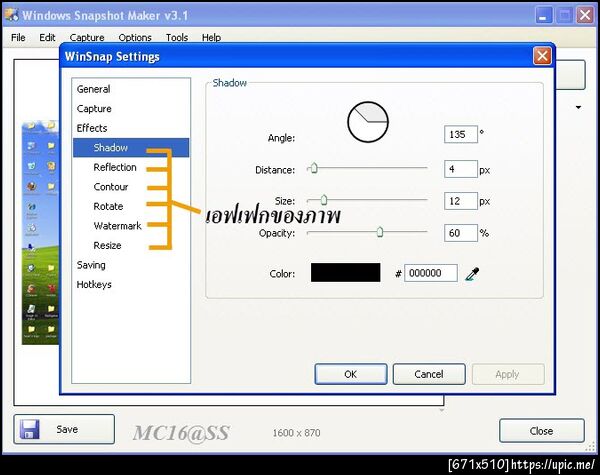Screen dimensions: 600x475
Task: Click the Save floppy disk icon
Action: point(29,429)
